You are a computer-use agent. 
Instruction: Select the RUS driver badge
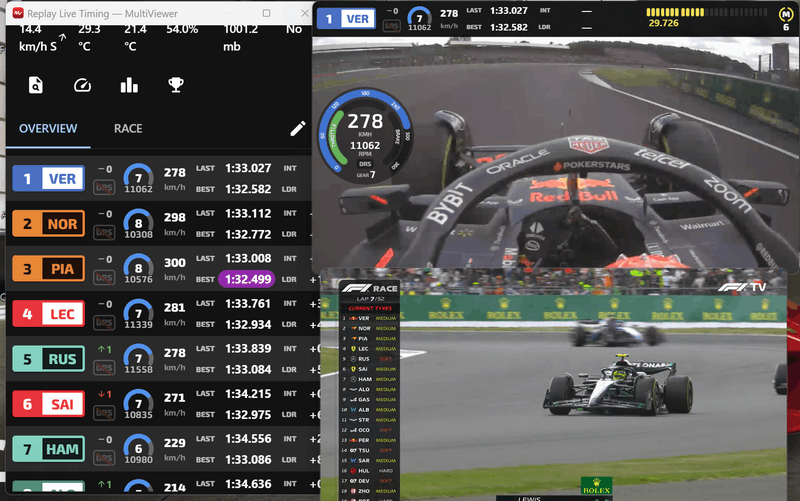pos(48,359)
